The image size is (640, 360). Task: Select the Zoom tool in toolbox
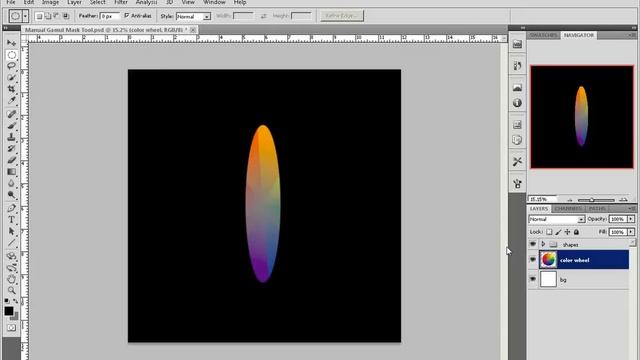pos(11,291)
